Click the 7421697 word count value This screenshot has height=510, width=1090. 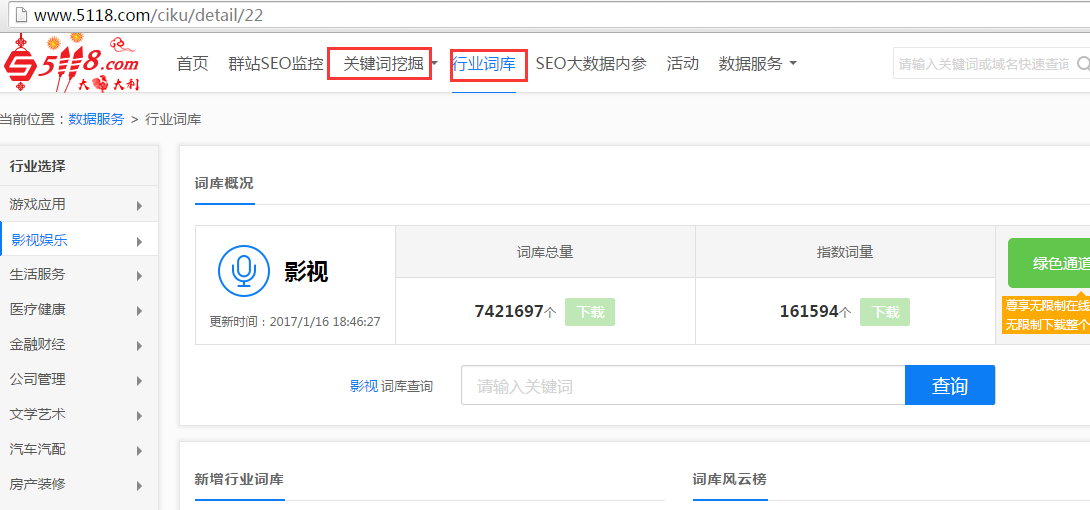(508, 312)
